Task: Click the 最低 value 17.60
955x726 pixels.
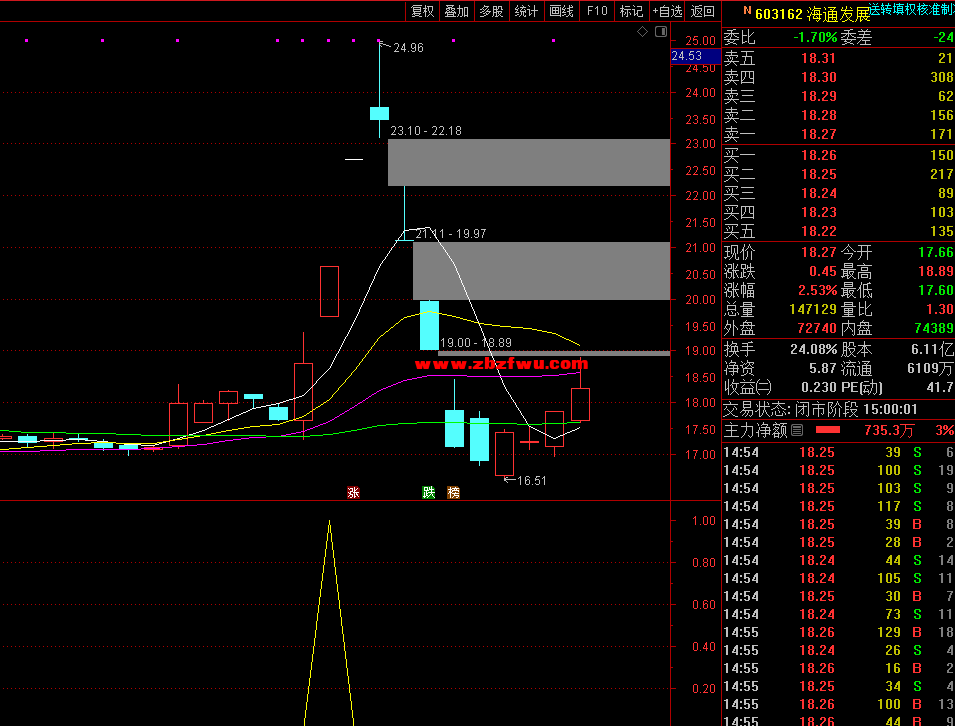Action: (936, 290)
